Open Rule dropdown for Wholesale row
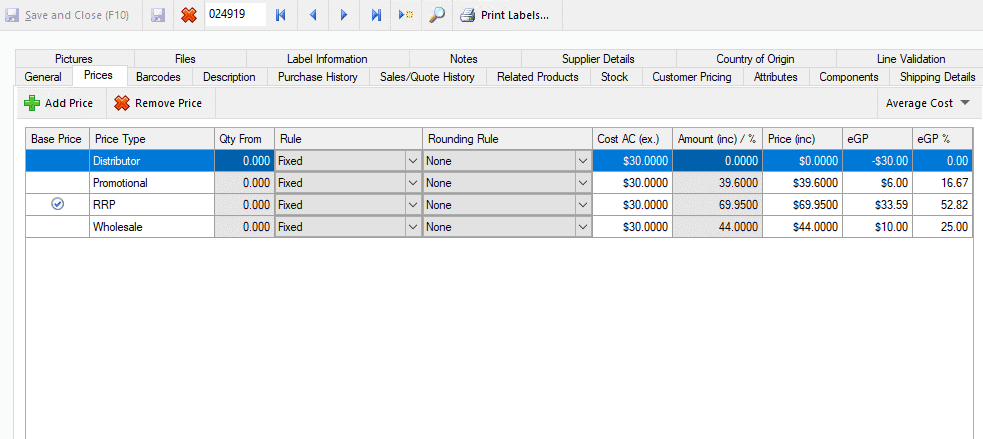Screen dimensions: 983x439 [x=413, y=227]
